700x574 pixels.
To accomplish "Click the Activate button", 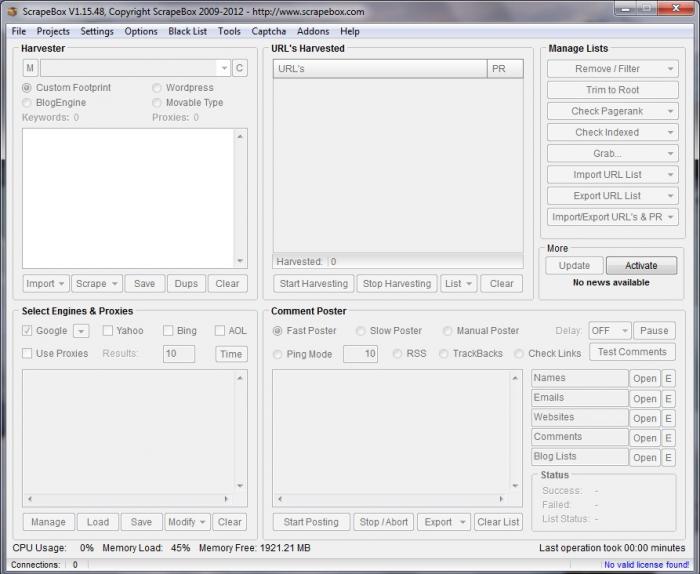I will 642,266.
